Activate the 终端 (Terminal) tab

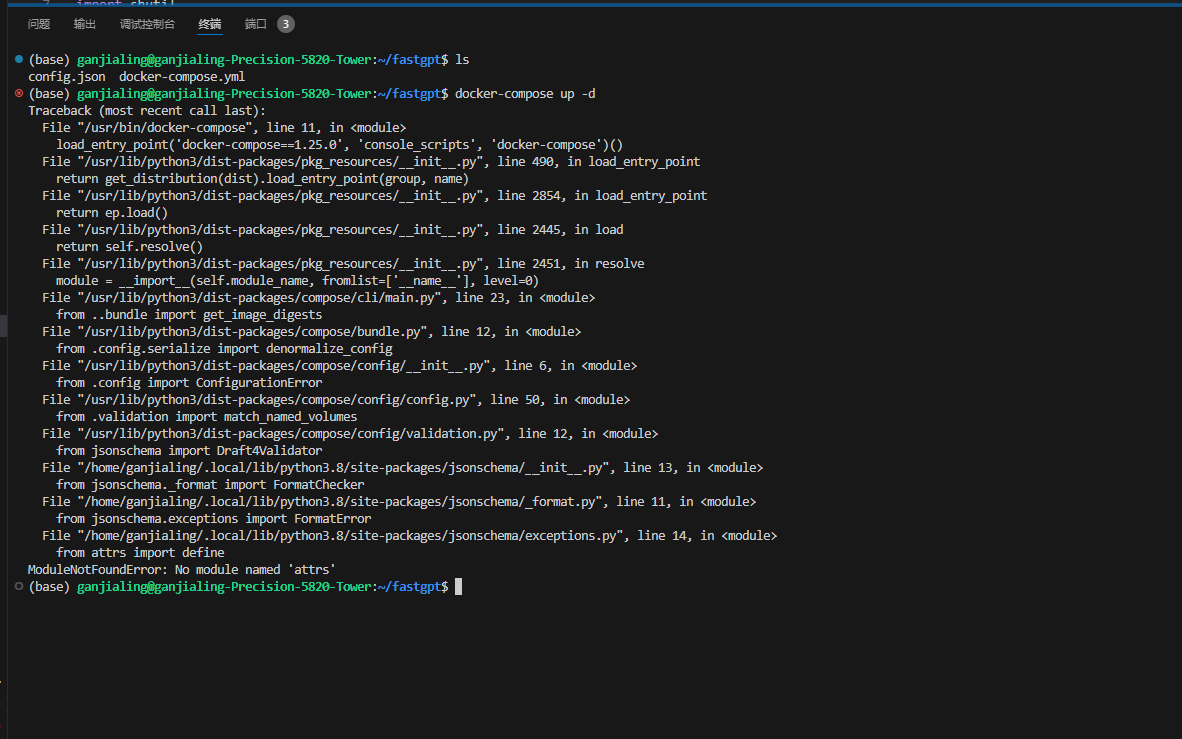click(x=210, y=24)
